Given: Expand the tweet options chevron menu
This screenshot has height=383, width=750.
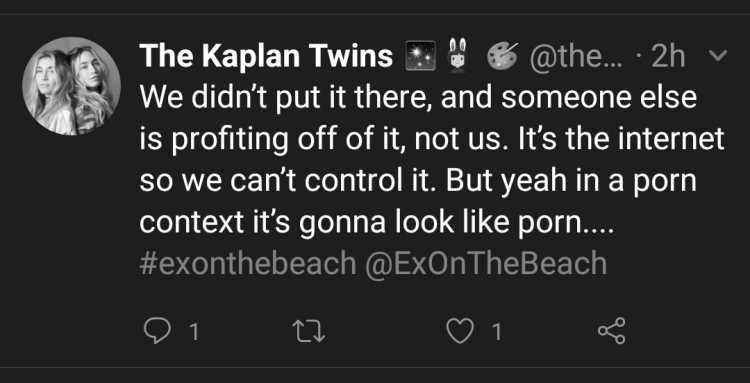Looking at the screenshot, I should coord(717,55).
